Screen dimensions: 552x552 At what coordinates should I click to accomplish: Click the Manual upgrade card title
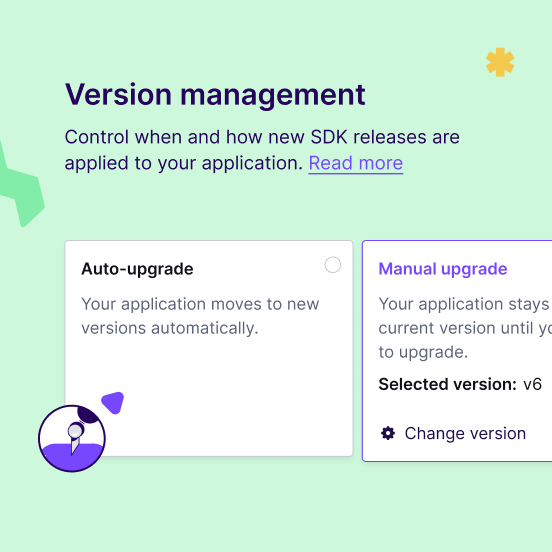[x=443, y=269]
